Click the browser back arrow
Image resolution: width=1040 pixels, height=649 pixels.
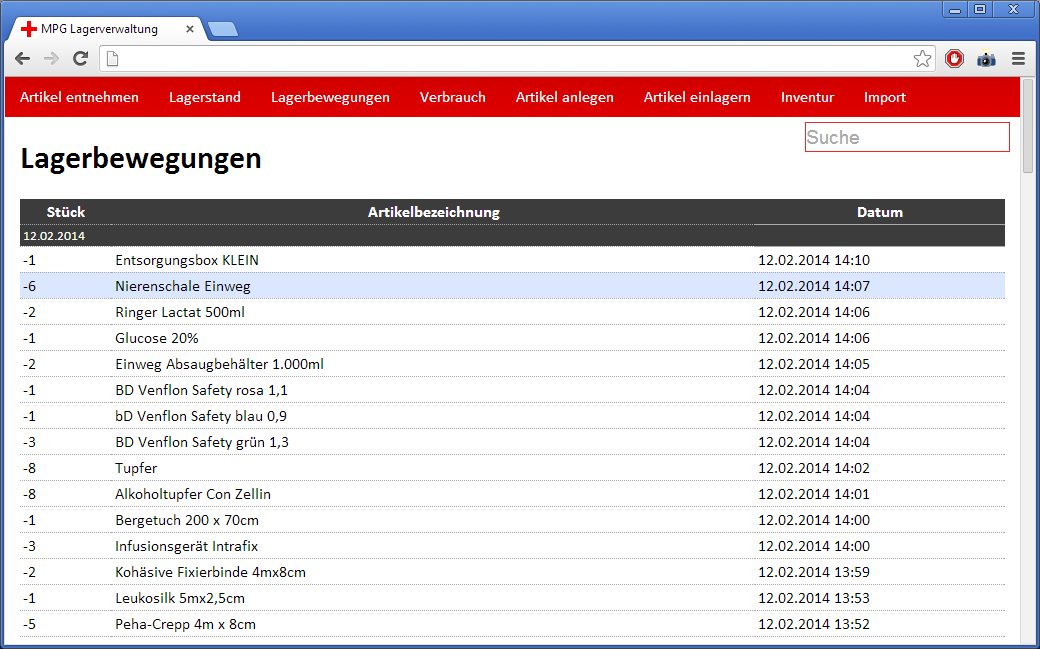(x=22, y=59)
